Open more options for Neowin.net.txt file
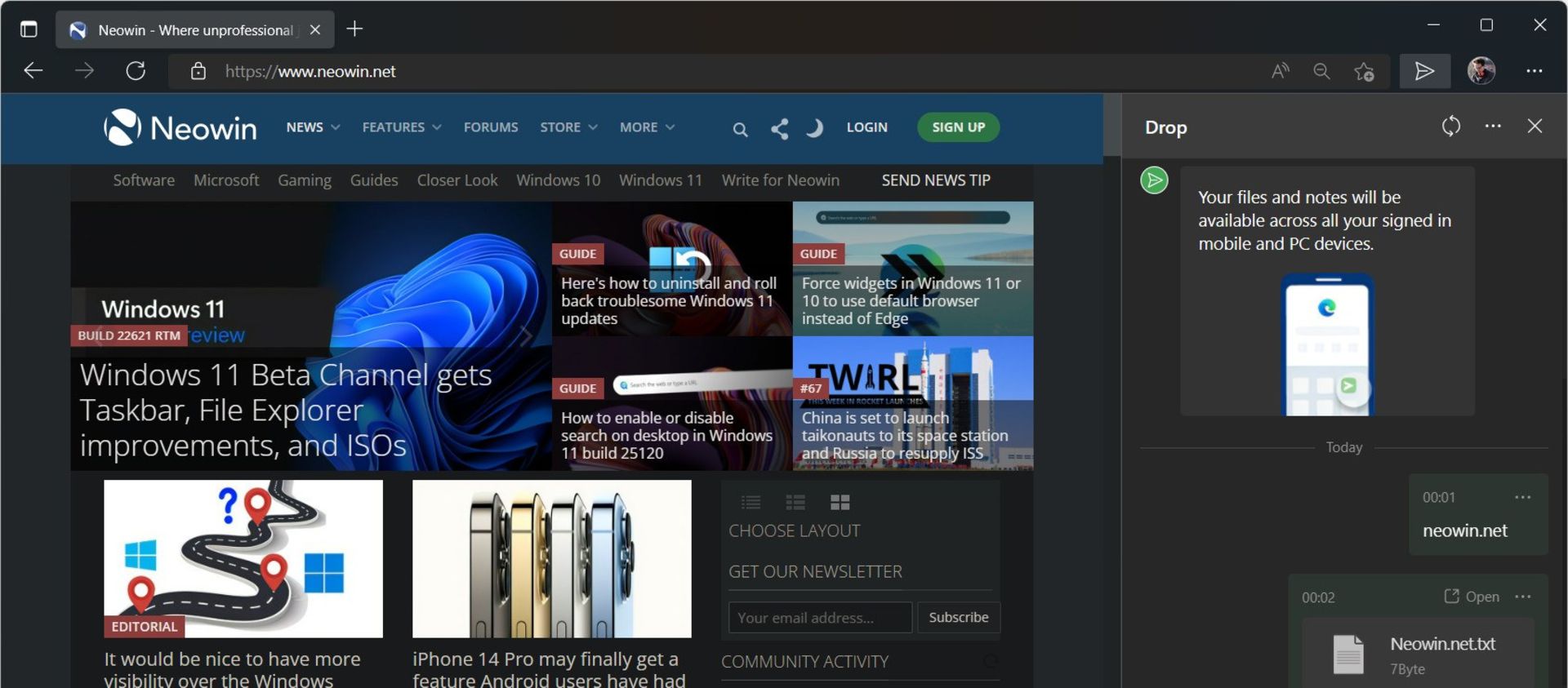Viewport: 1568px width, 688px height. pyautogui.click(x=1522, y=597)
